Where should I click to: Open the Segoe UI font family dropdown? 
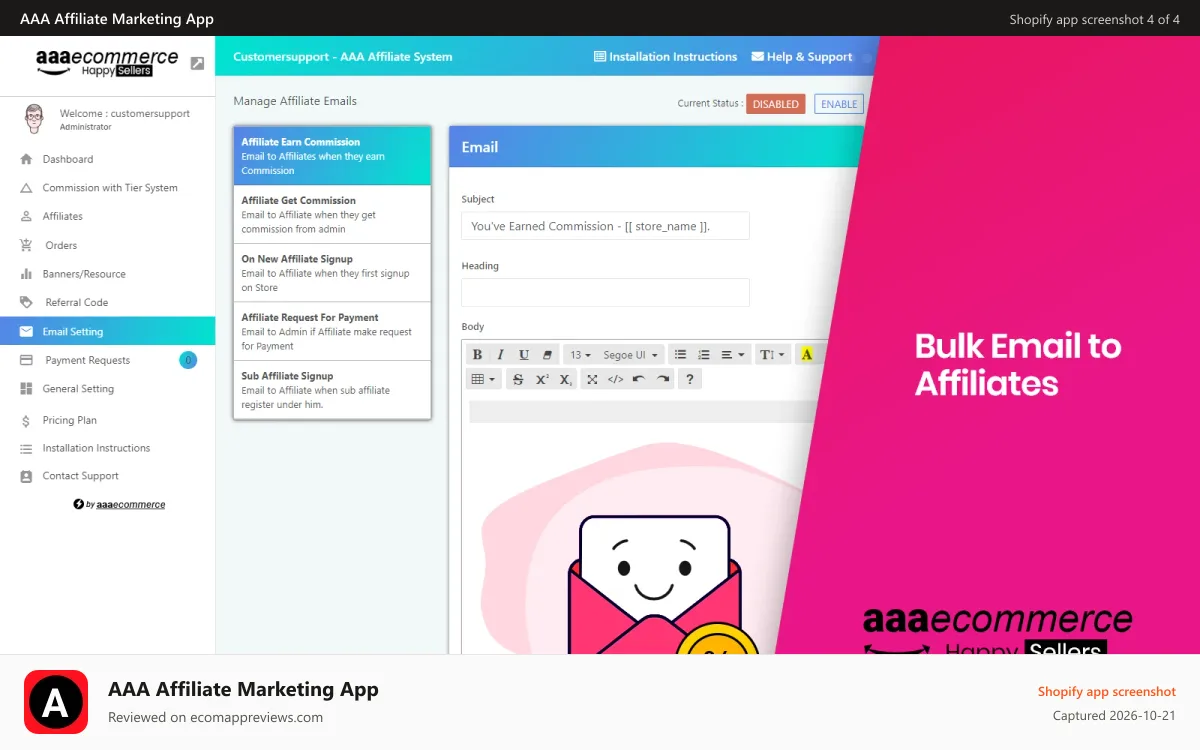tap(630, 355)
